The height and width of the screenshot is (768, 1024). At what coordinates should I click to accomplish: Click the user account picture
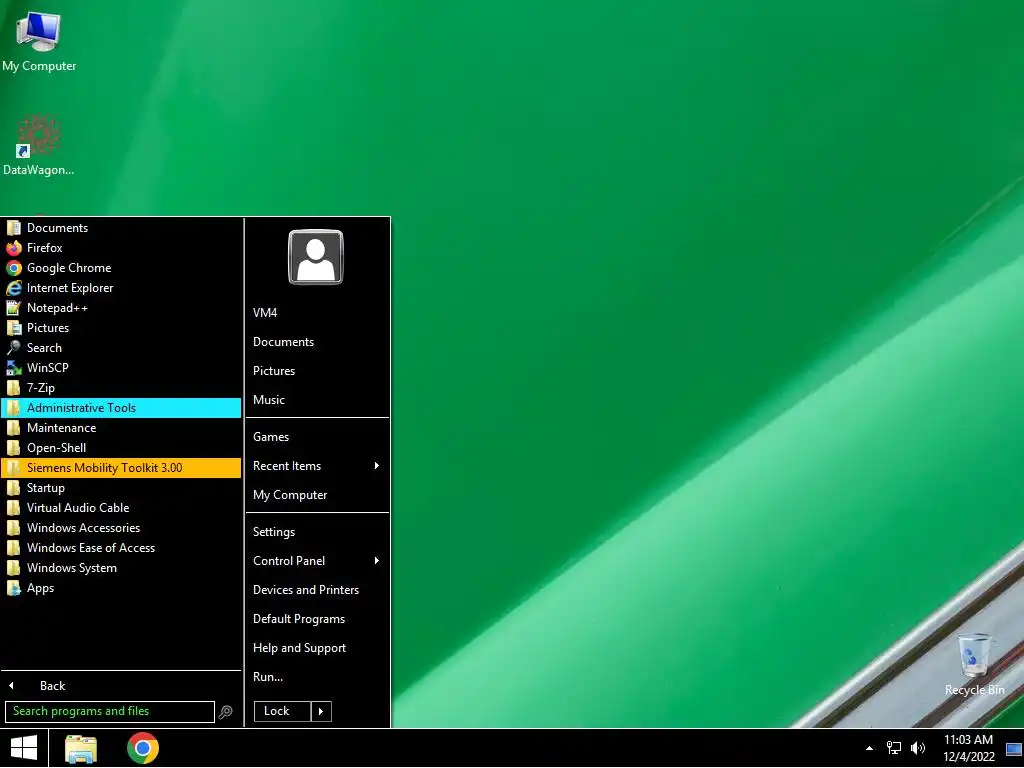(x=315, y=257)
